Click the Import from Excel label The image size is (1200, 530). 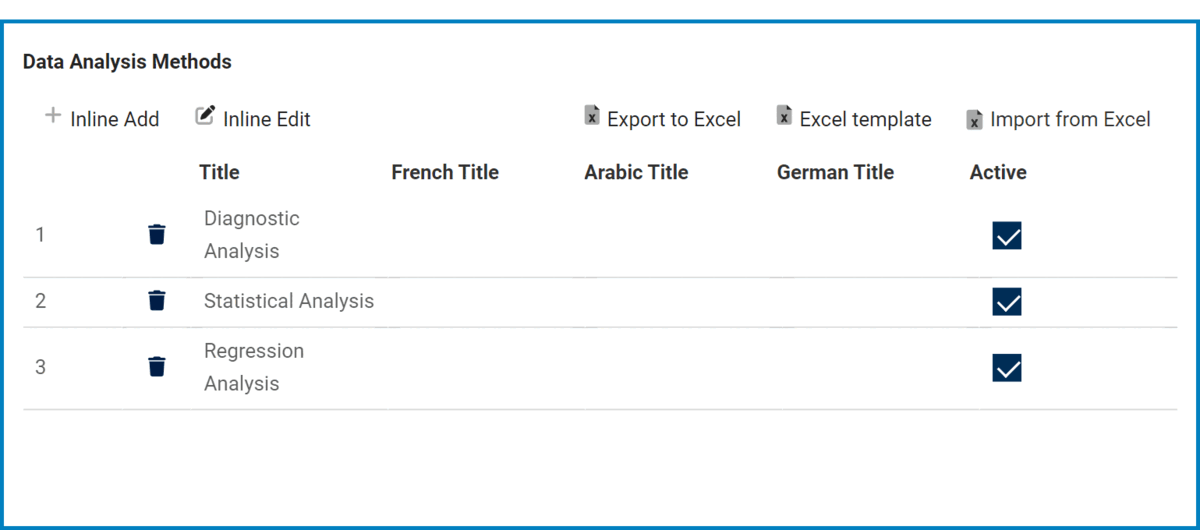click(1070, 120)
